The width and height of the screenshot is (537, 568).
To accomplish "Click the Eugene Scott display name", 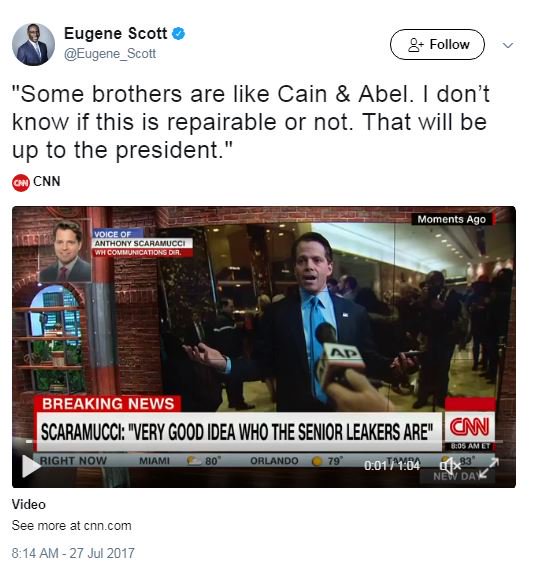I will (115, 33).
